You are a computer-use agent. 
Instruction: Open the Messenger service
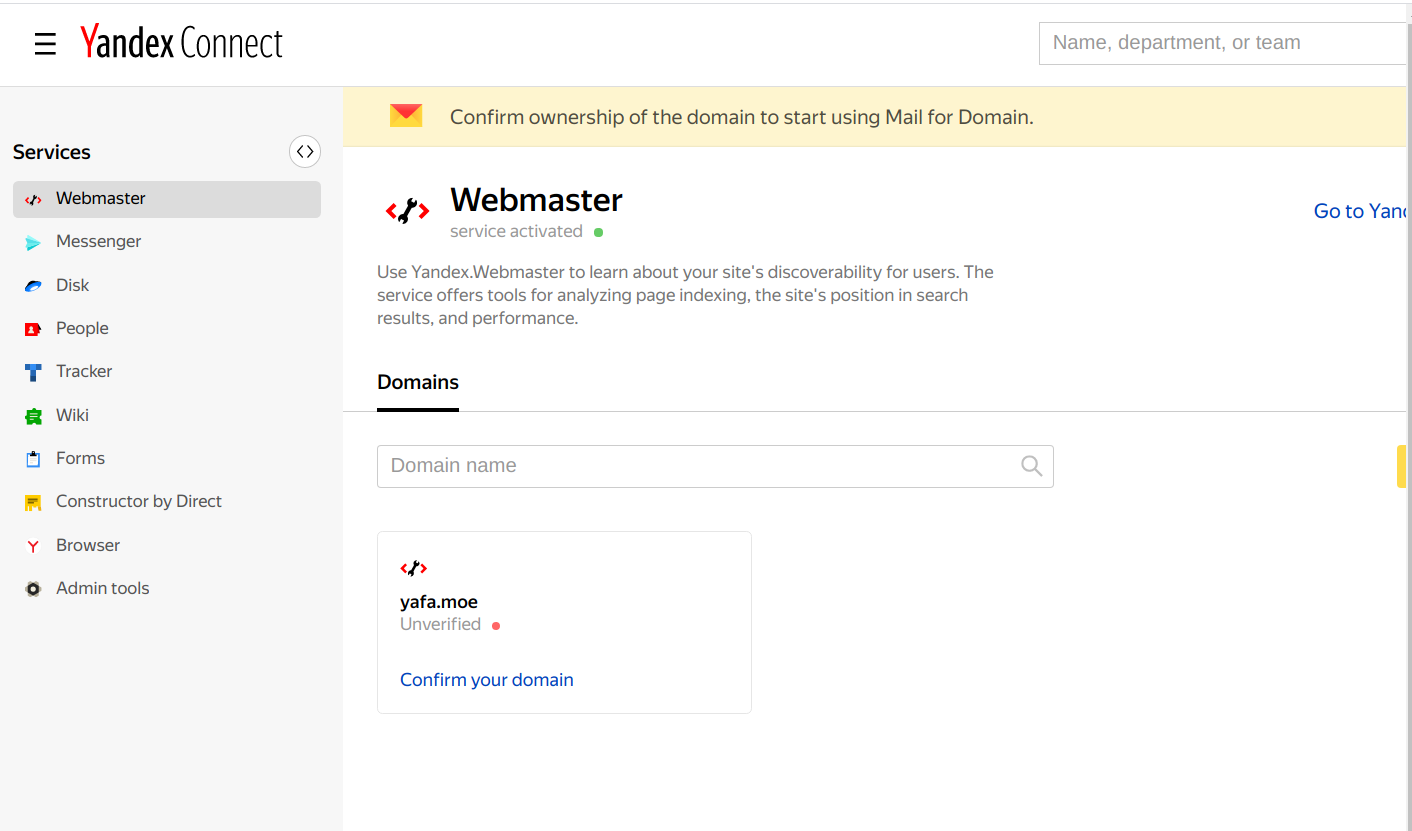pos(99,241)
